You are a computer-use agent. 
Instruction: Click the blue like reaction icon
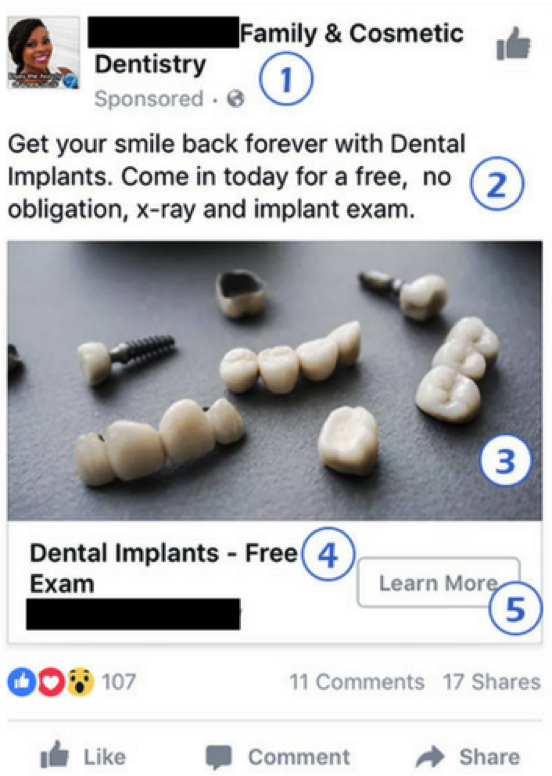click(x=21, y=682)
